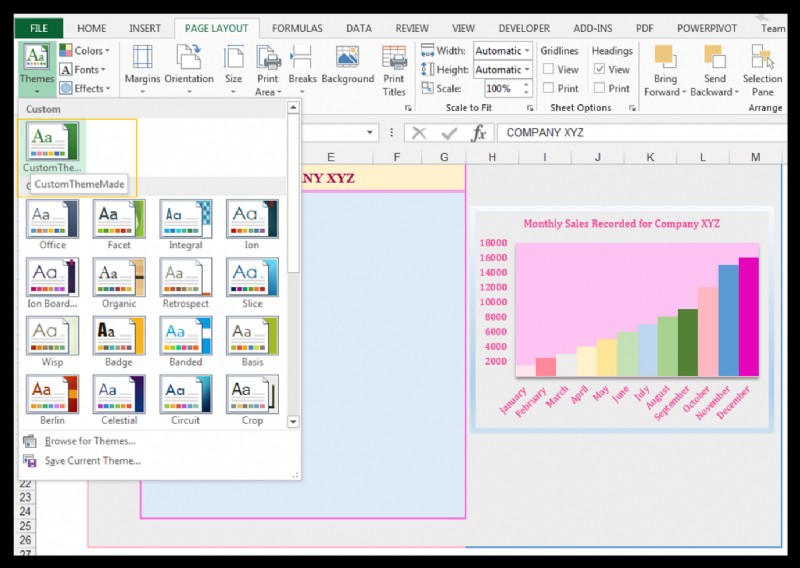Switch to the FORMULAS tab
Viewport: 800px width, 568px height.
pos(297,28)
